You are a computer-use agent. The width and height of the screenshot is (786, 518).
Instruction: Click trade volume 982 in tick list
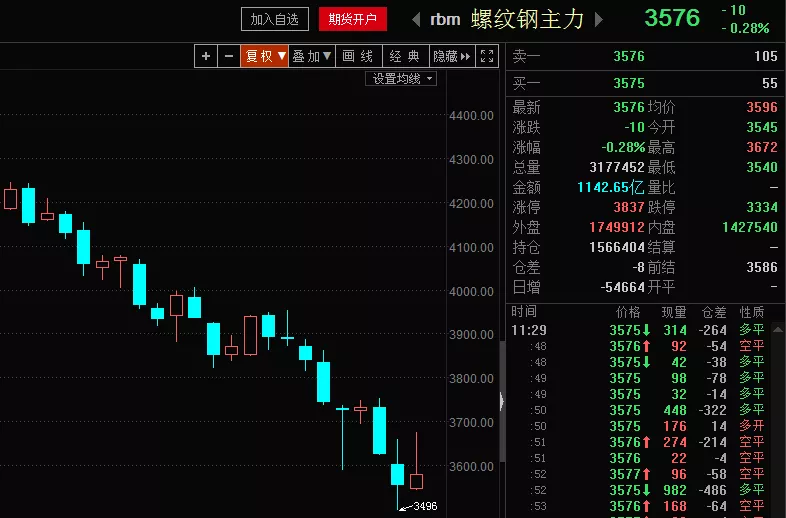(x=675, y=490)
